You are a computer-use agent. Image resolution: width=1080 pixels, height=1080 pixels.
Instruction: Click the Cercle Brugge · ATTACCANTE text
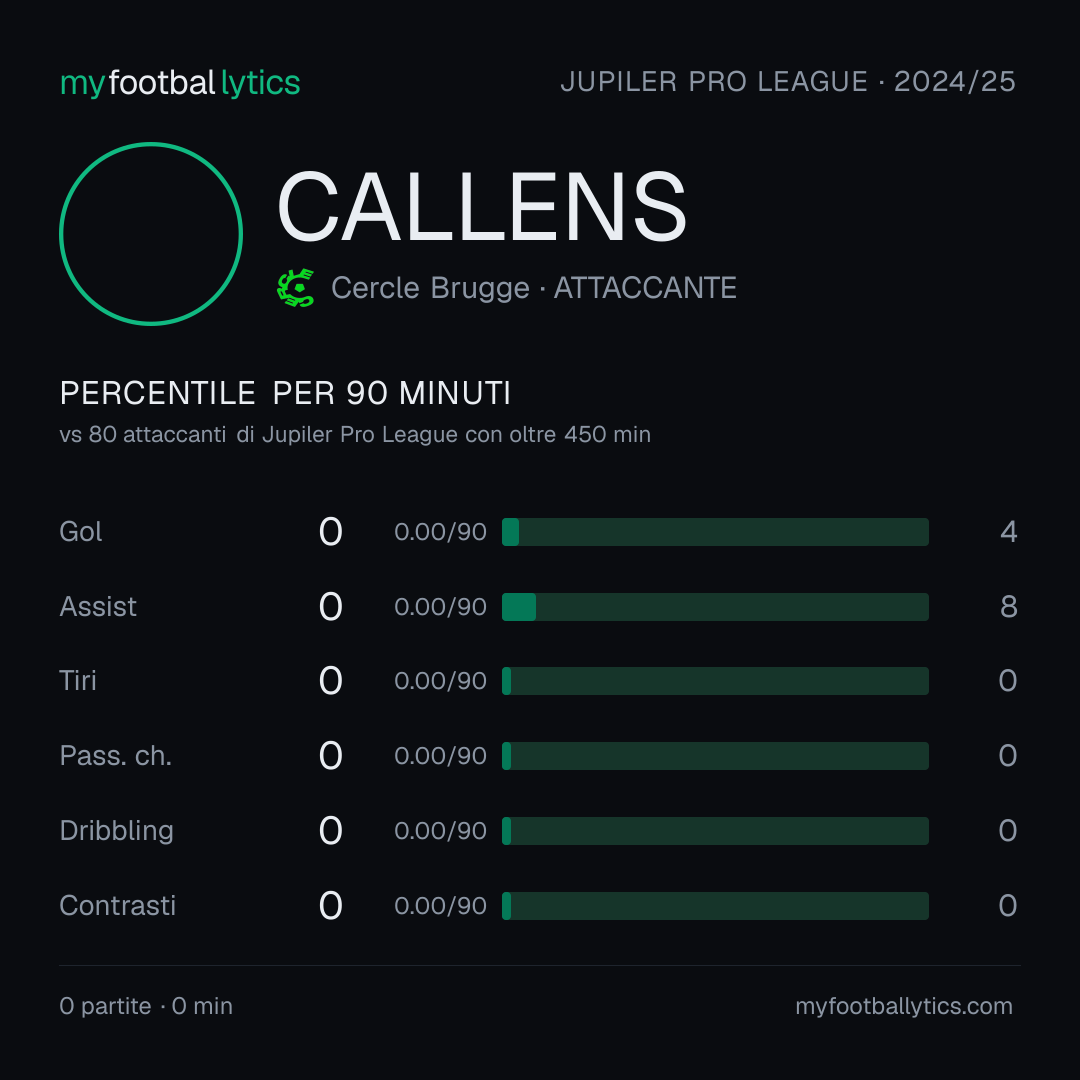coord(534,288)
